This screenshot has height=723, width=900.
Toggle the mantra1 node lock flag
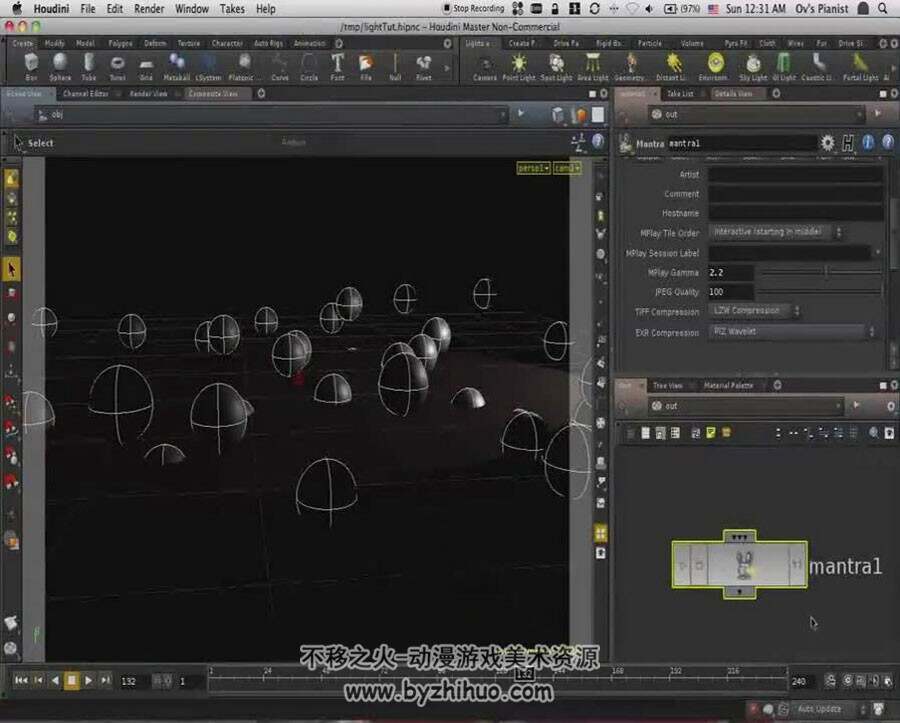point(699,565)
